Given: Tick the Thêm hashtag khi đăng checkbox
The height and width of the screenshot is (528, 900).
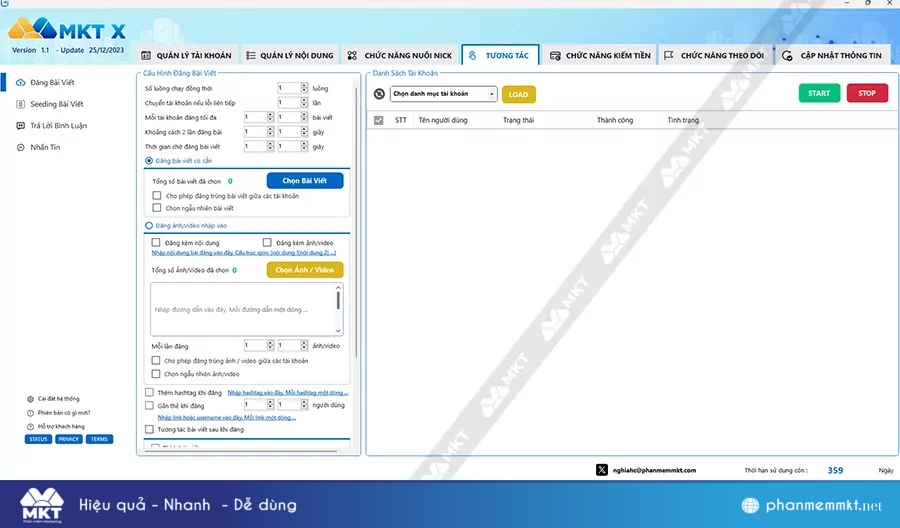Looking at the screenshot, I should [x=150, y=393].
